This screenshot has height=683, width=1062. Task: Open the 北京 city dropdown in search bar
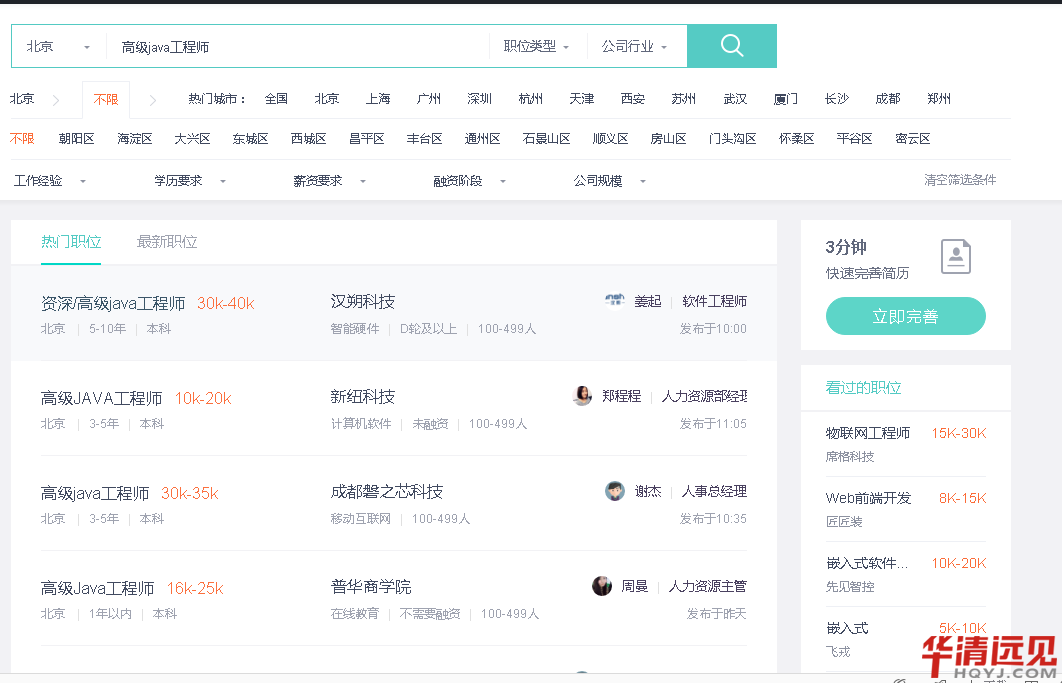(58, 46)
